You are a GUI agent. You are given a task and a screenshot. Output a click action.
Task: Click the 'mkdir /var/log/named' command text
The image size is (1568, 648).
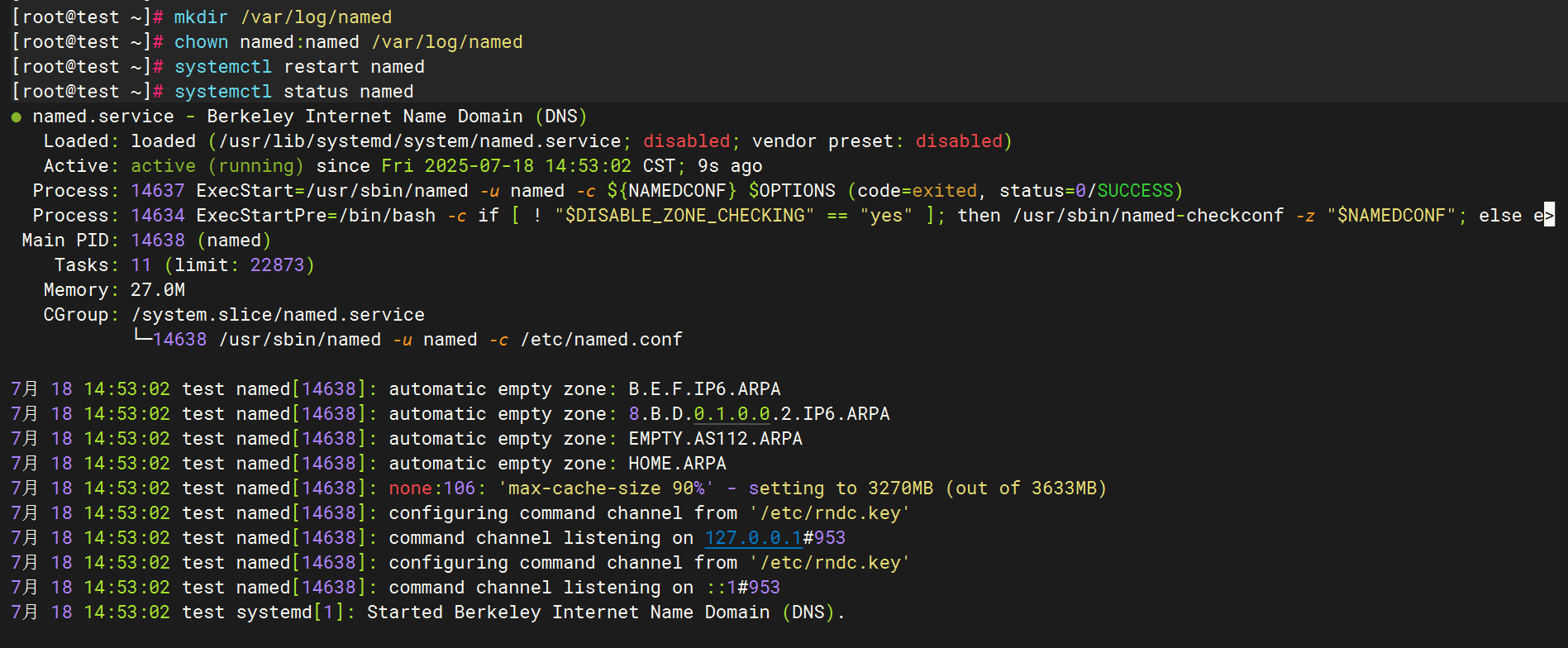(x=283, y=17)
